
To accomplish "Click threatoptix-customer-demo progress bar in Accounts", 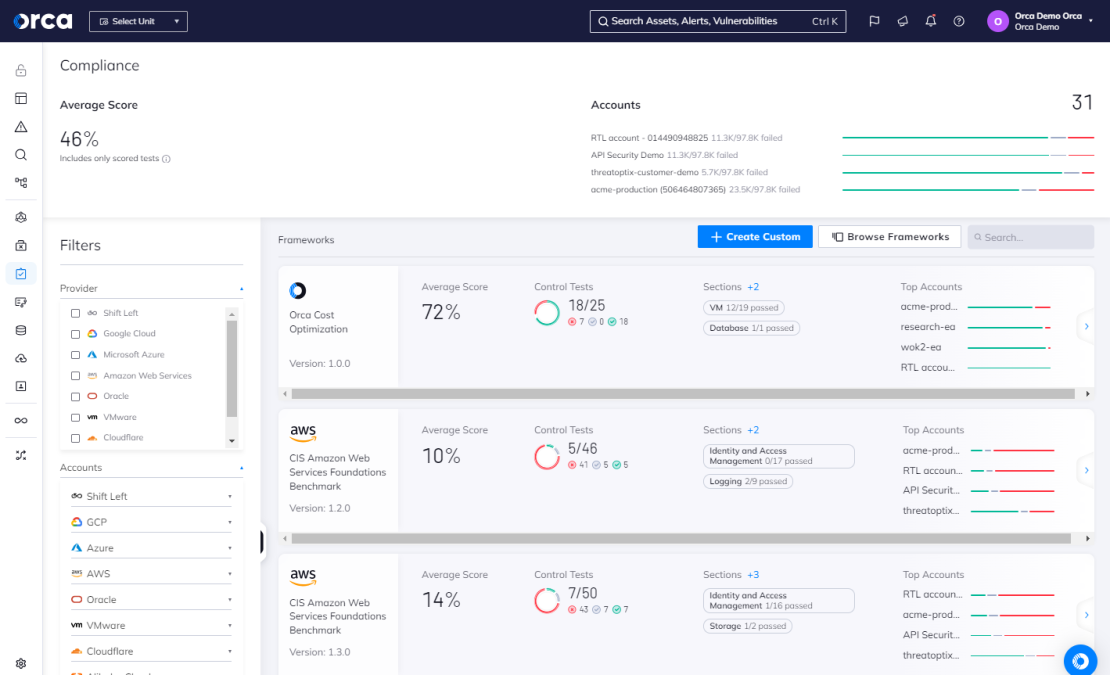I will [x=968, y=173].
